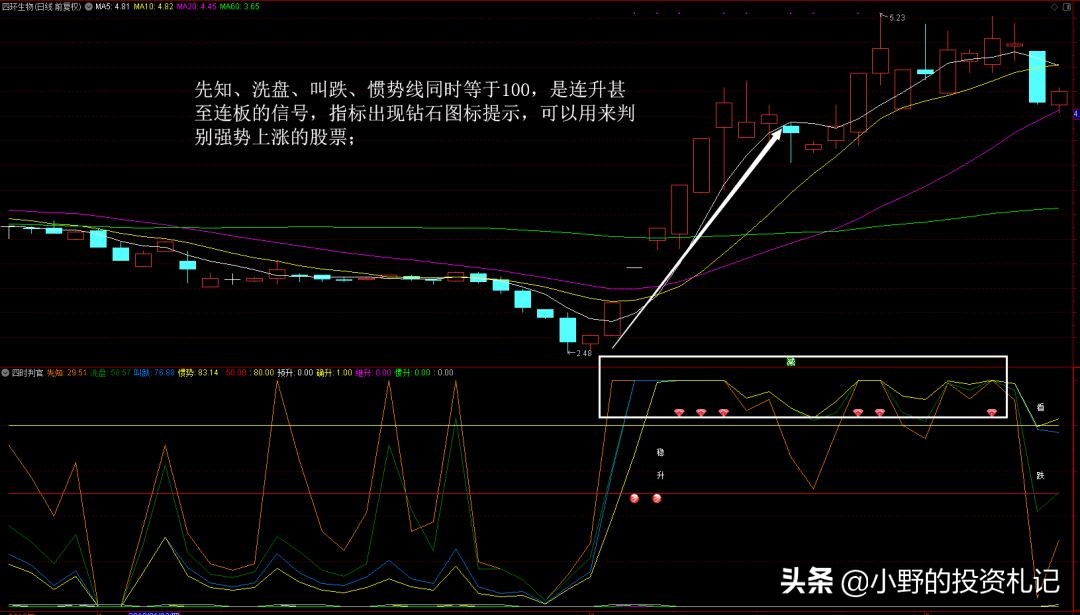Click the left red ball marker below 稳升

pyautogui.click(x=634, y=498)
